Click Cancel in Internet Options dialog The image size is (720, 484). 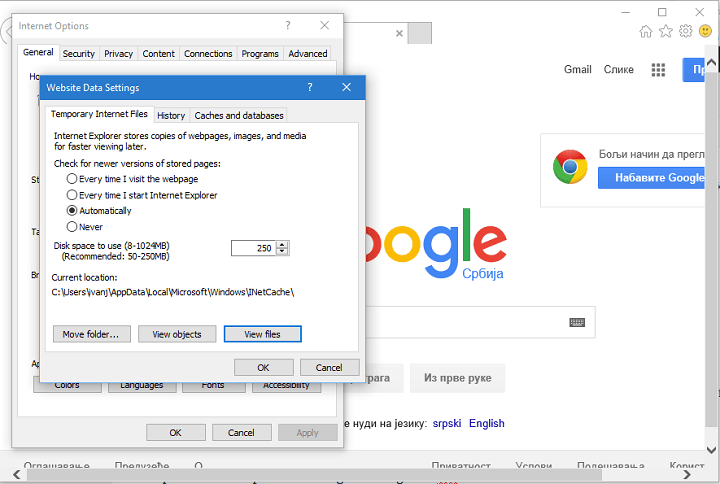click(241, 433)
